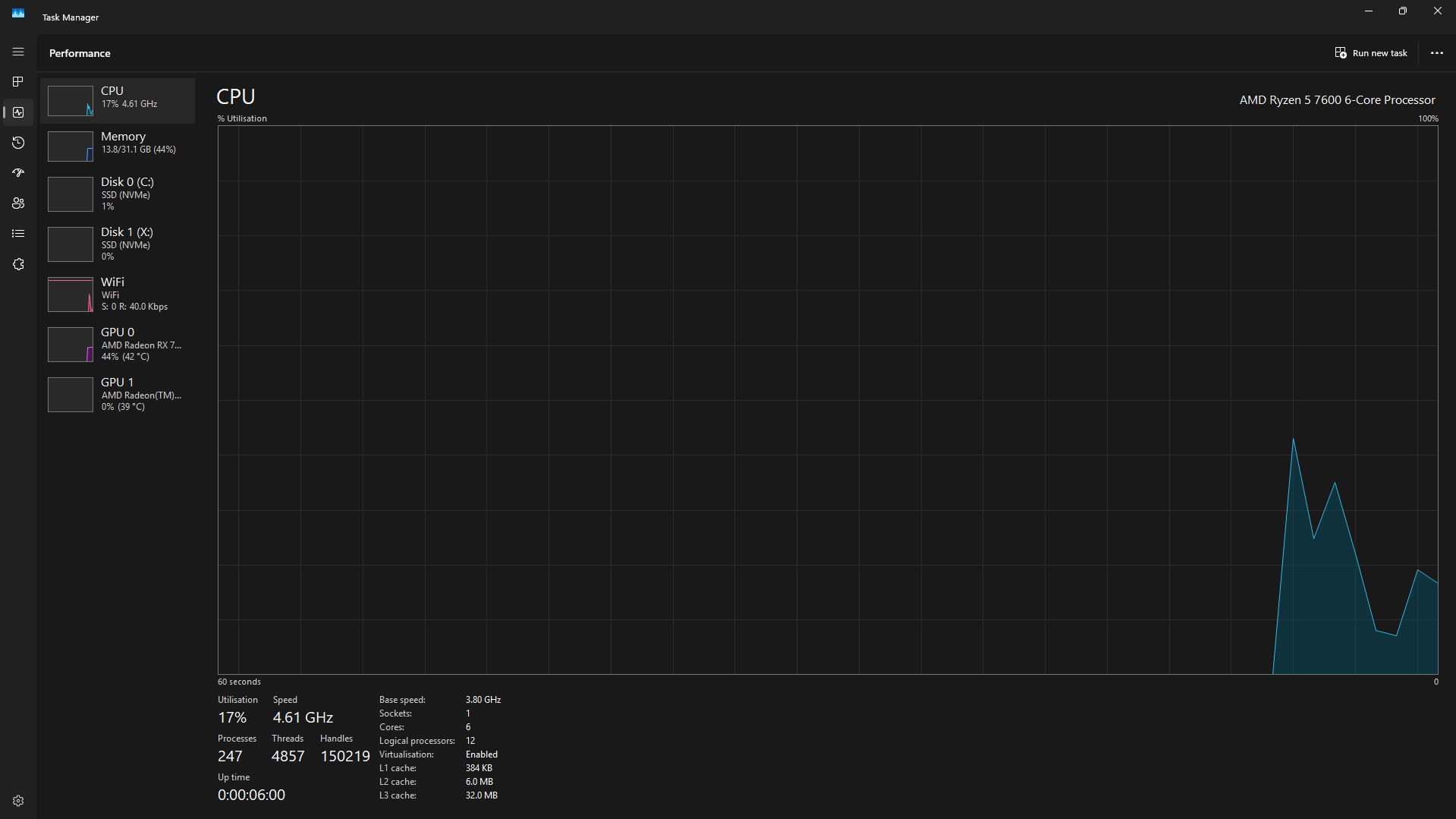Image resolution: width=1456 pixels, height=819 pixels.
Task: Restore down the Task Manager window
Action: 1403,11
